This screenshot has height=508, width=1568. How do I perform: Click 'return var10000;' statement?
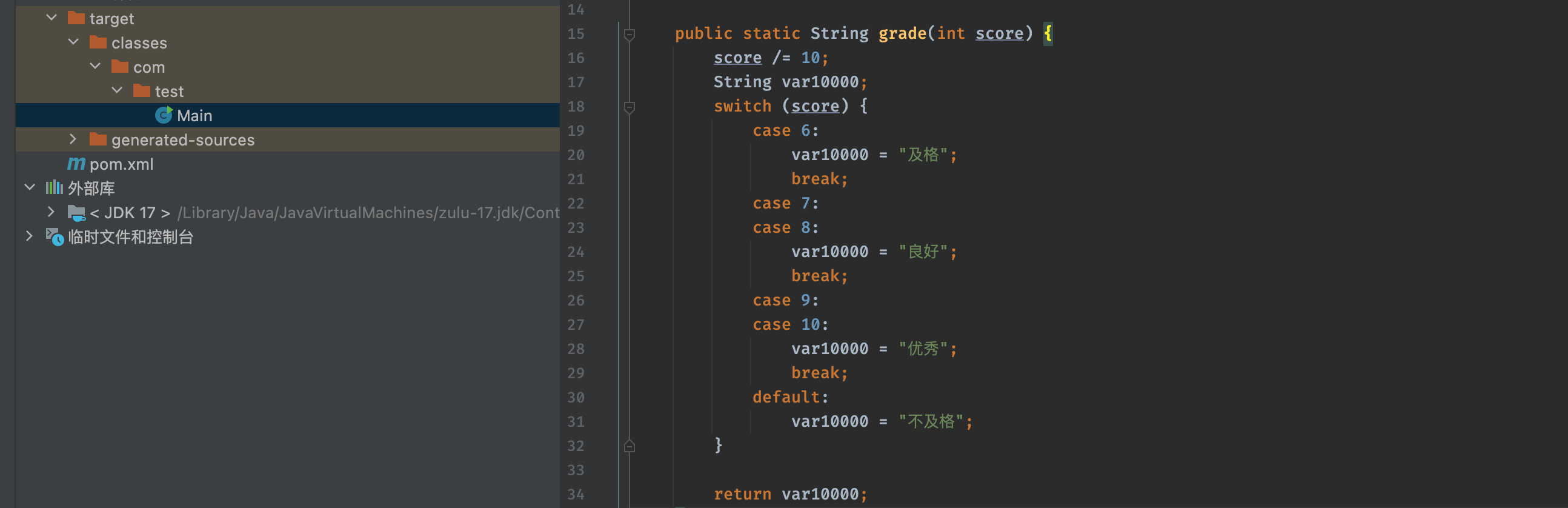[x=790, y=494]
